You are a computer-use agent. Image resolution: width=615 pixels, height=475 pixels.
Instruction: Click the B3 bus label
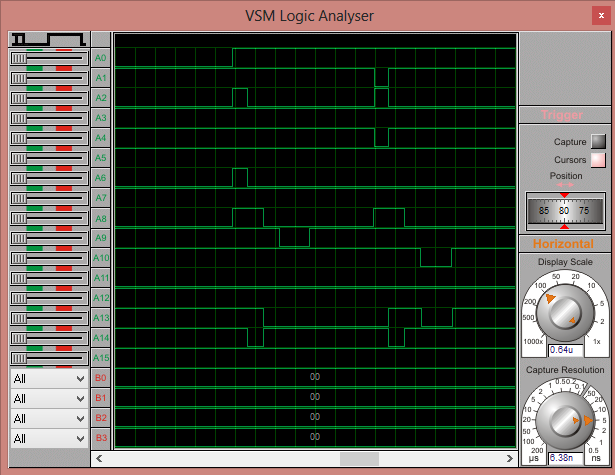tap(101, 438)
